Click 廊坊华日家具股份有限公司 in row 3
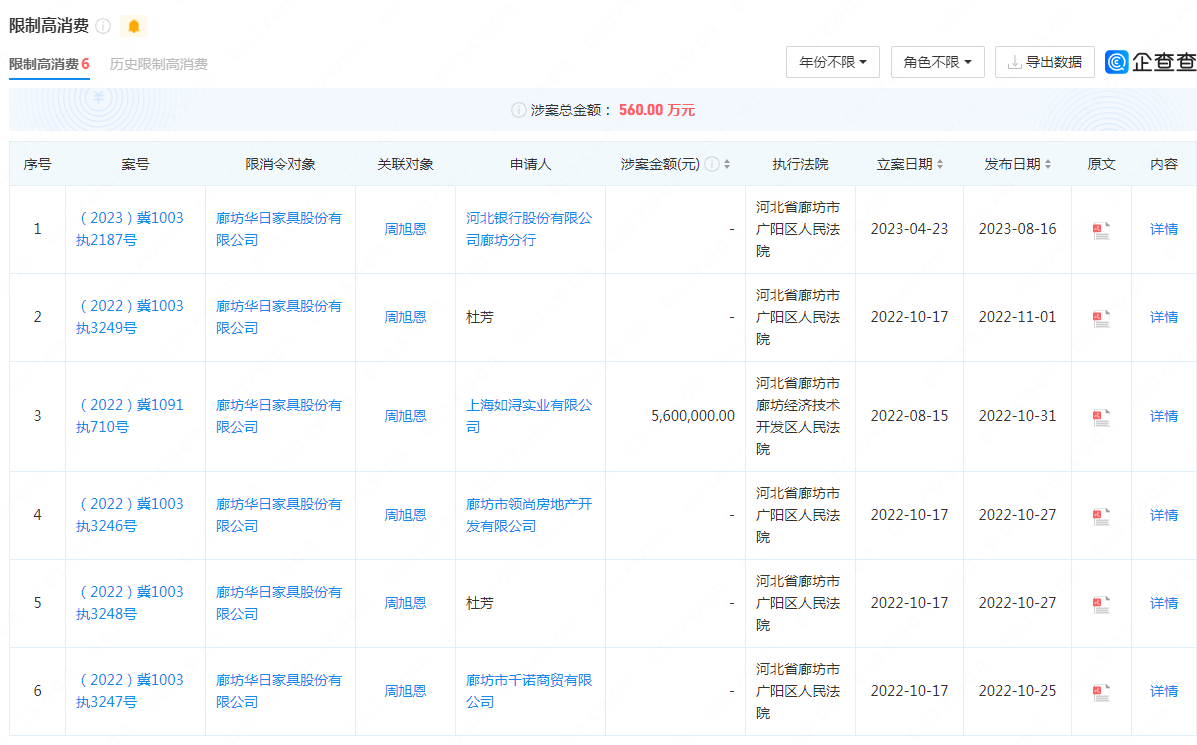 (279, 416)
